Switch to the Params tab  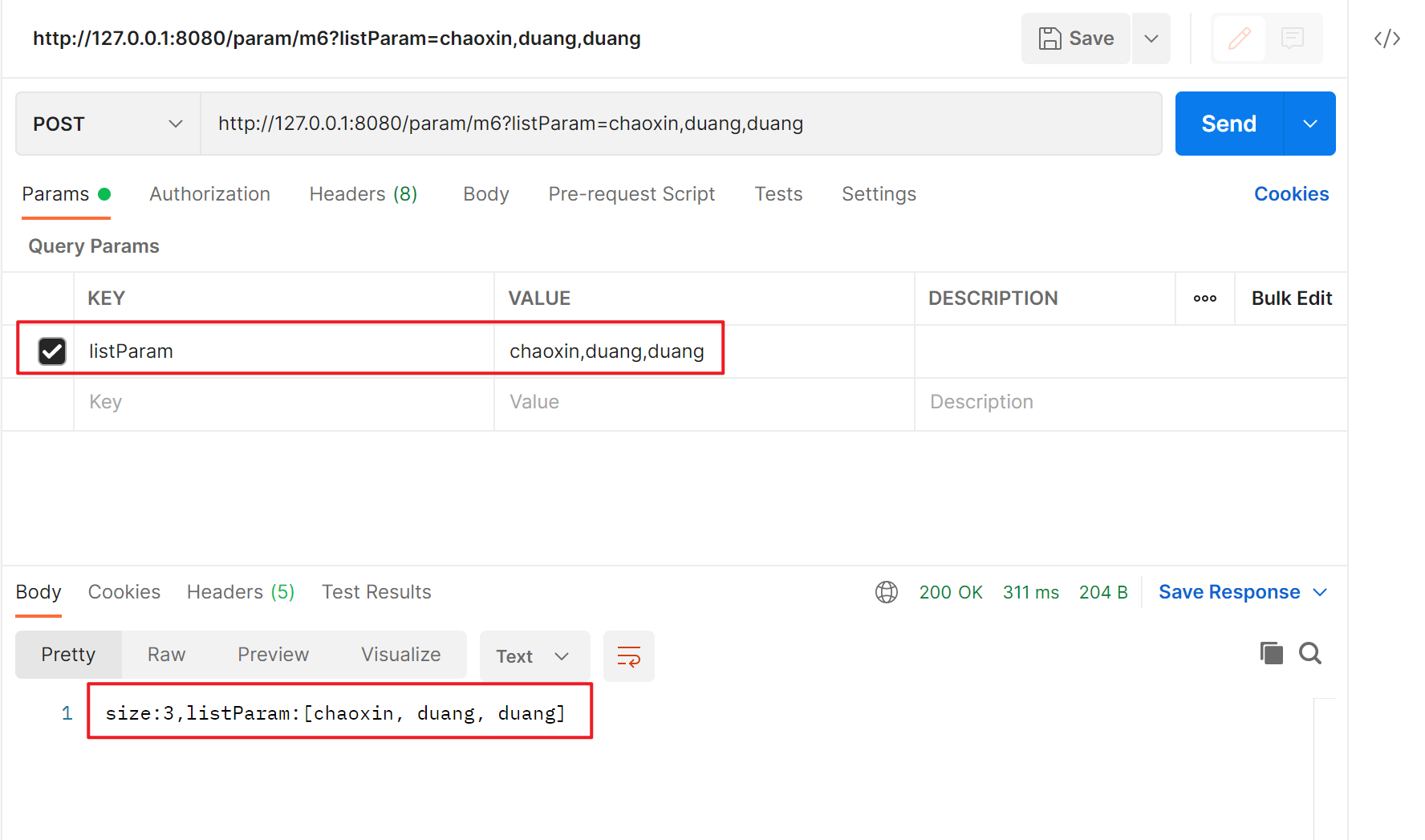click(66, 194)
